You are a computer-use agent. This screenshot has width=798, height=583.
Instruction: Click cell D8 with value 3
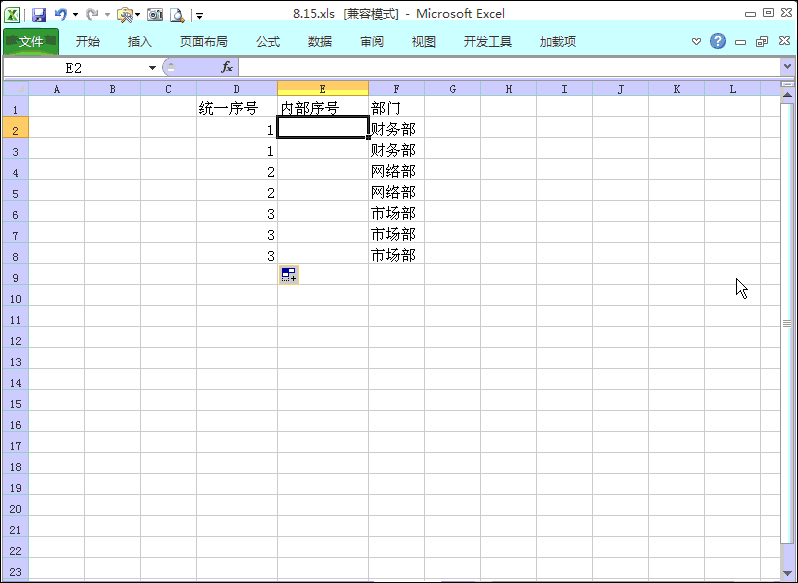coord(237,253)
